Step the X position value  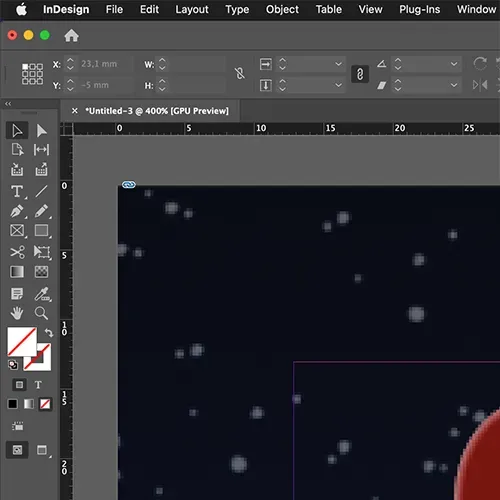point(70,64)
